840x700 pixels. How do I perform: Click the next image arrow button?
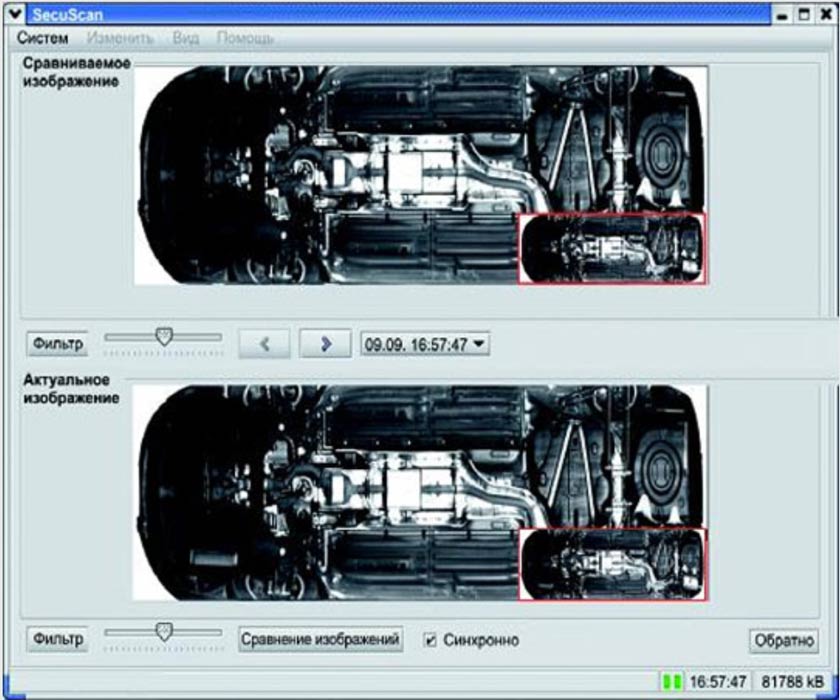(325, 343)
